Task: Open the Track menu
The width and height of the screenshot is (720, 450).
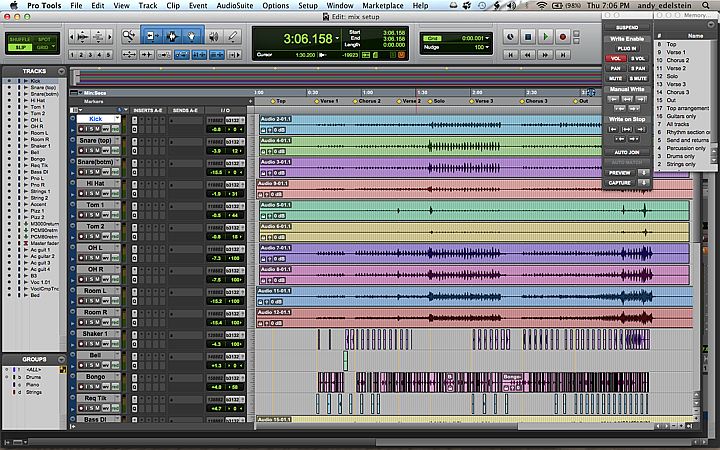Action: pyautogui.click(x=148, y=6)
